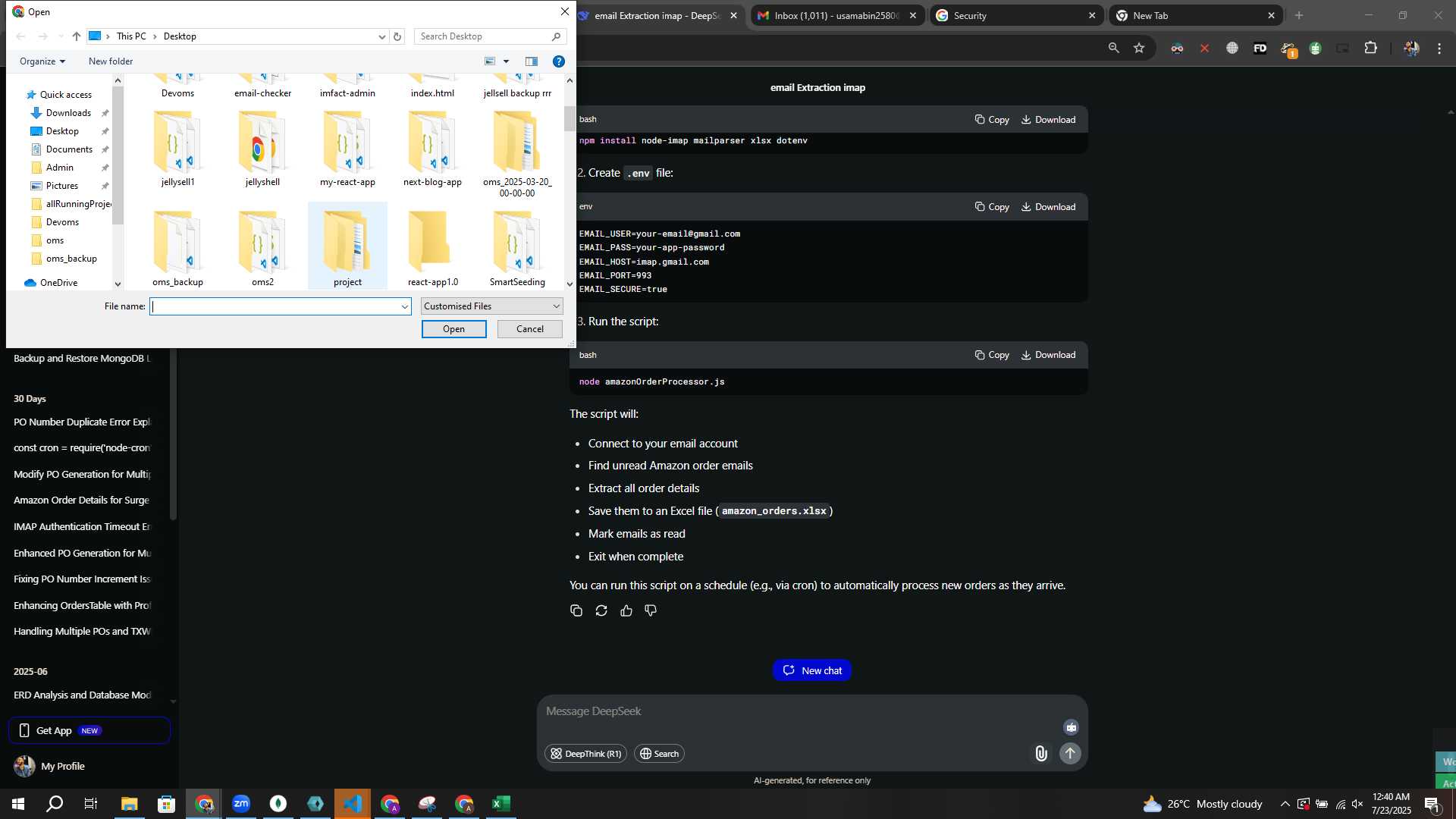The height and width of the screenshot is (819, 1456).
Task: Select the react-app1.0 folder
Action: (432, 249)
